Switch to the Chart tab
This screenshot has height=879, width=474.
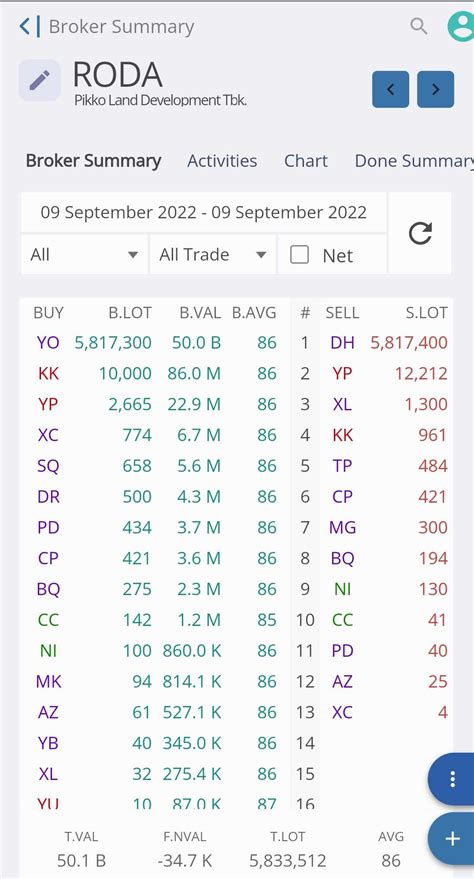pyautogui.click(x=305, y=161)
